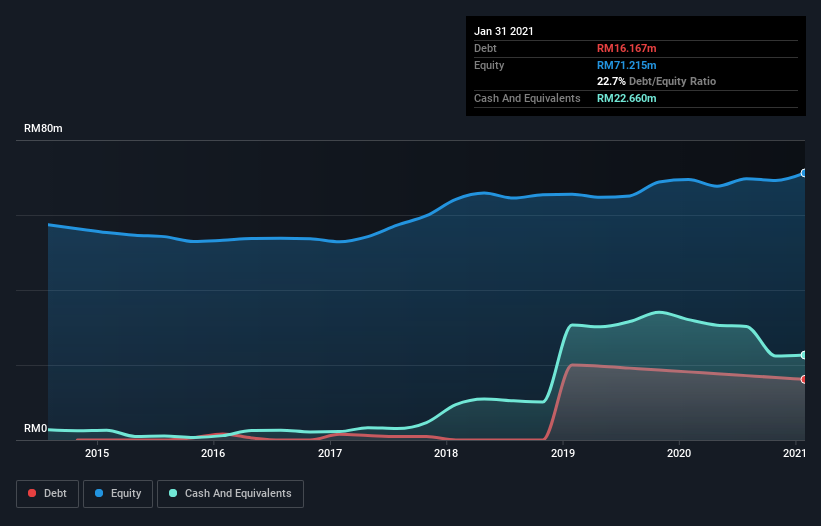Click the 2018 x-axis label

click(446, 453)
